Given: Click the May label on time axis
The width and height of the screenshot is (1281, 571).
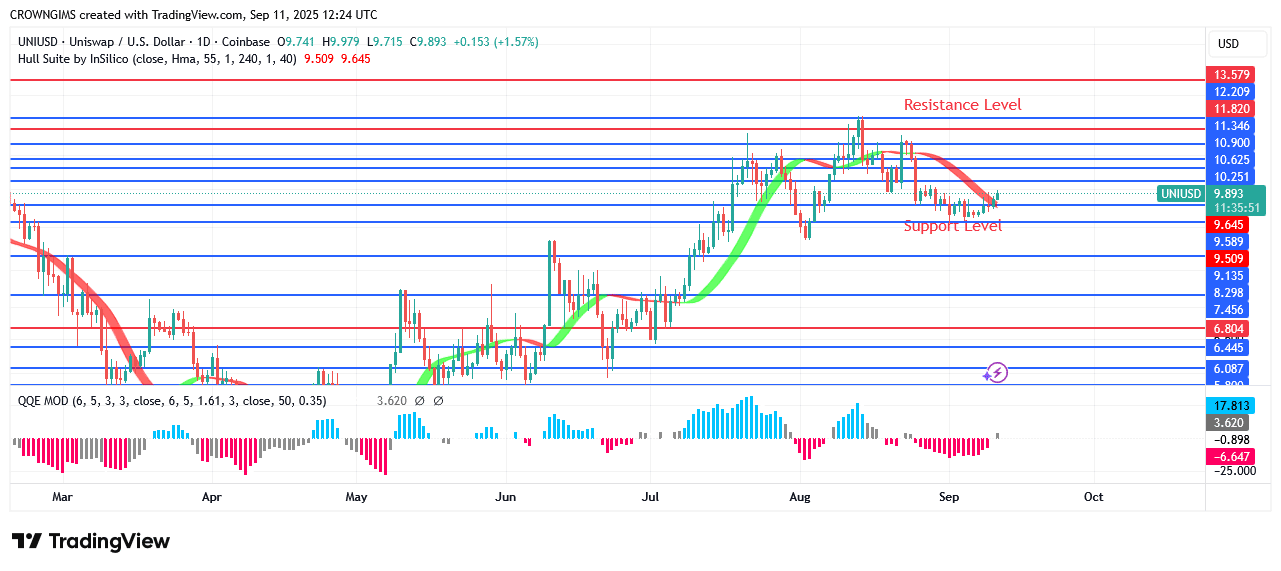Looking at the screenshot, I should 357,497.
